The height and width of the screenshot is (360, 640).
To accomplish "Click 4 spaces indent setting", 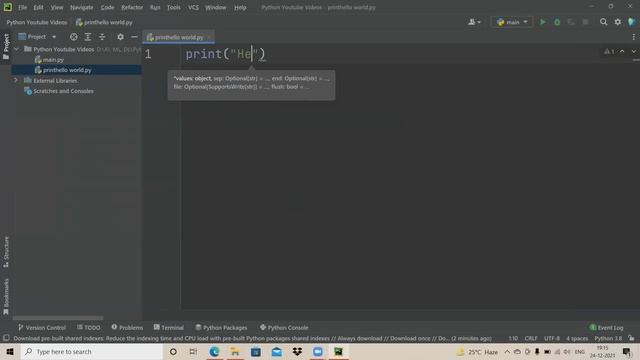I will pos(577,338).
